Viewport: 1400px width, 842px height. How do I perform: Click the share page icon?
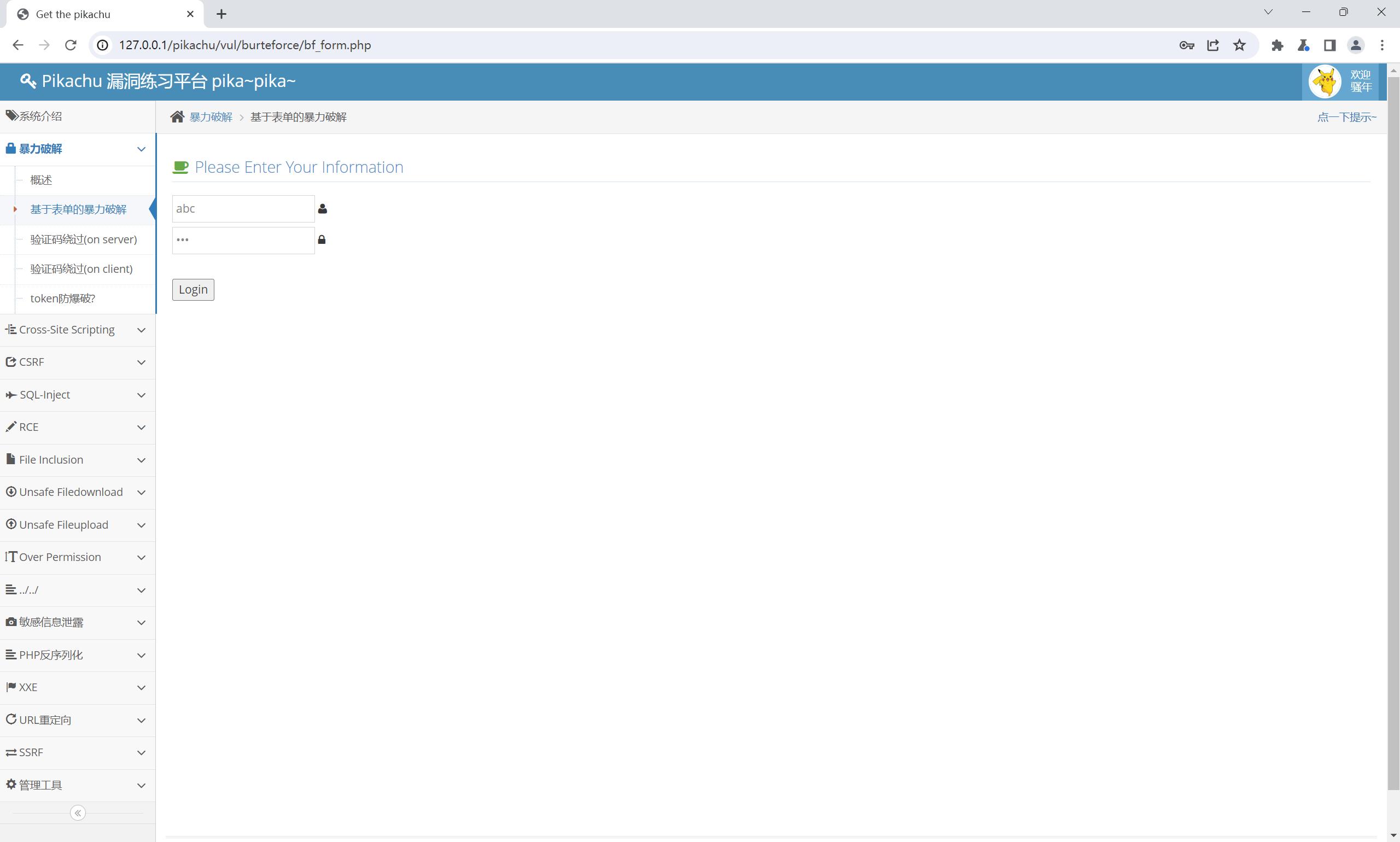1213,45
